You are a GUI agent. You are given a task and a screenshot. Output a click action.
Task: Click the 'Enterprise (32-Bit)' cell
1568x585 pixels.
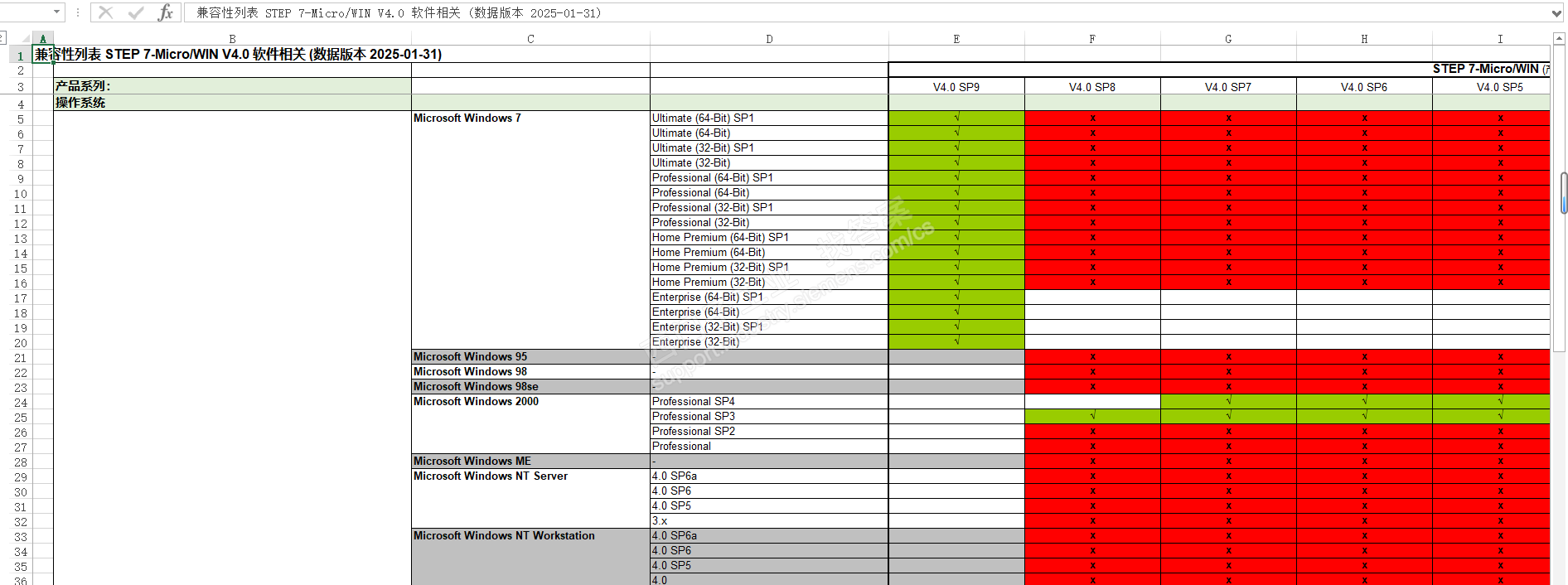769,342
